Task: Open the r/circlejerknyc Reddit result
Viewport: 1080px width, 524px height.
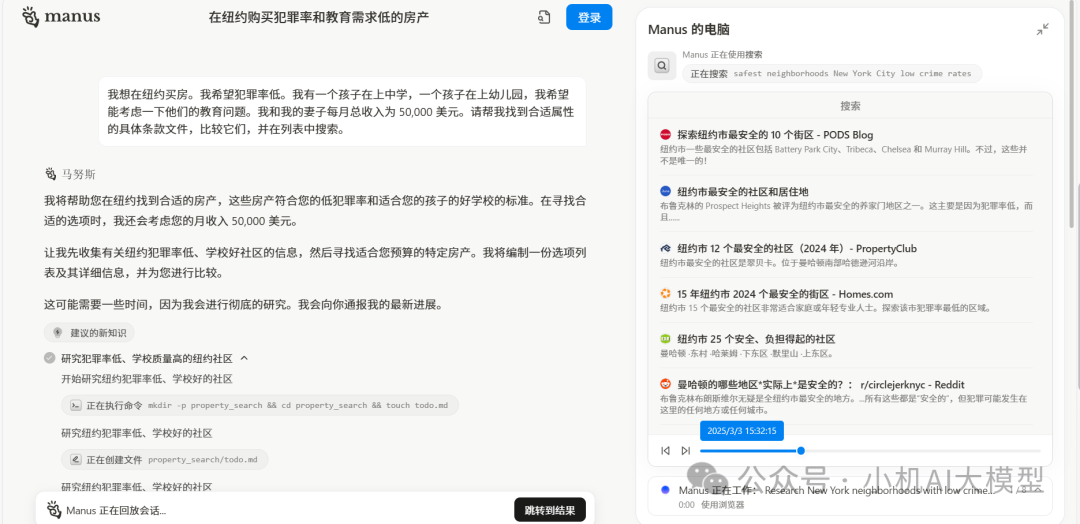Action: point(820,384)
